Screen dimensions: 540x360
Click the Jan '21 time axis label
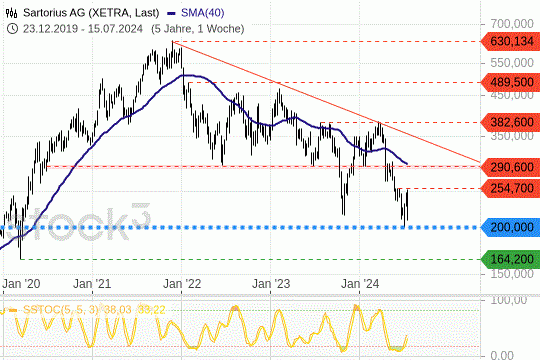[92, 284]
